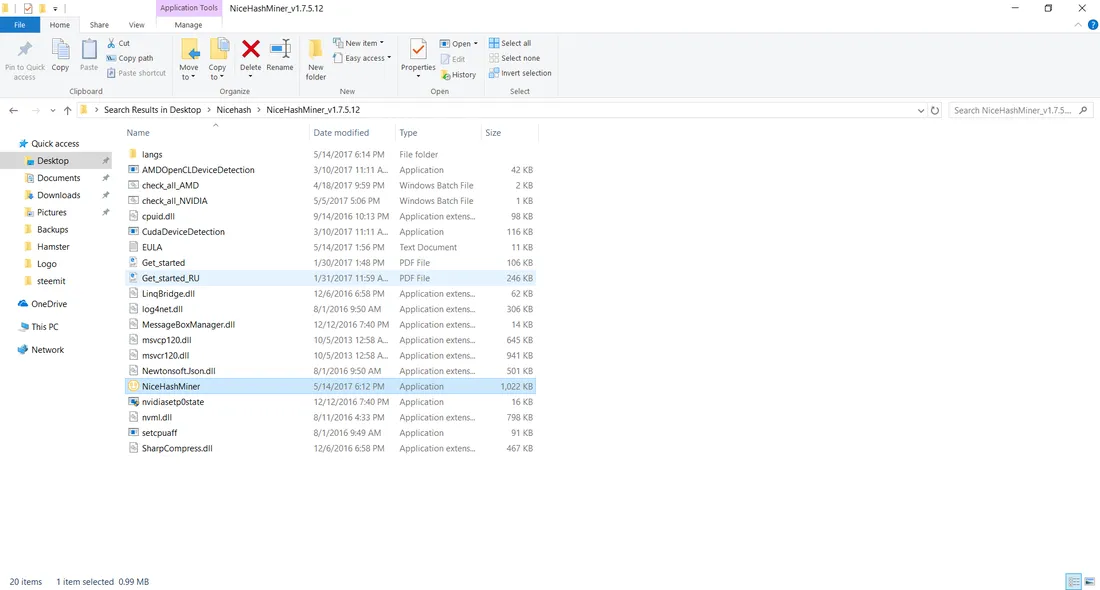Open the New item dropdown

358,43
